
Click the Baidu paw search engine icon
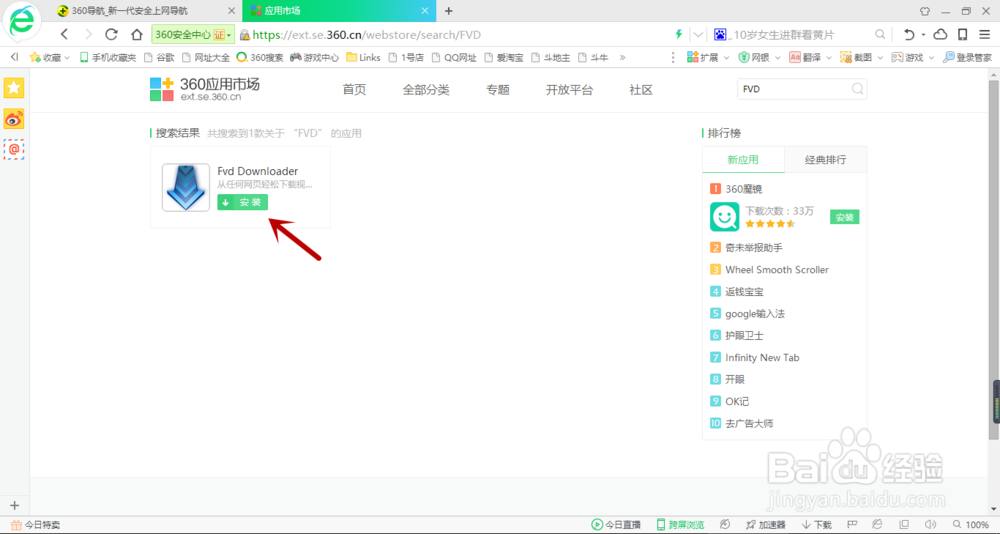(720, 34)
